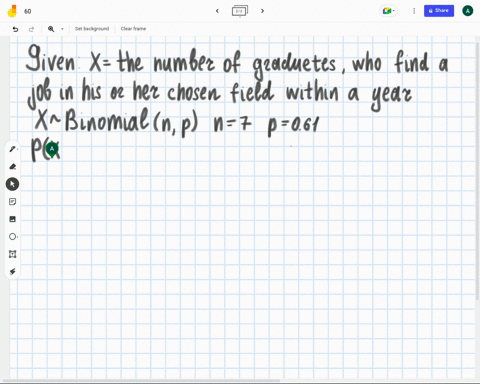Redo the last action
Image resolution: width=480 pixels, height=384 pixels.
[x=31, y=29]
